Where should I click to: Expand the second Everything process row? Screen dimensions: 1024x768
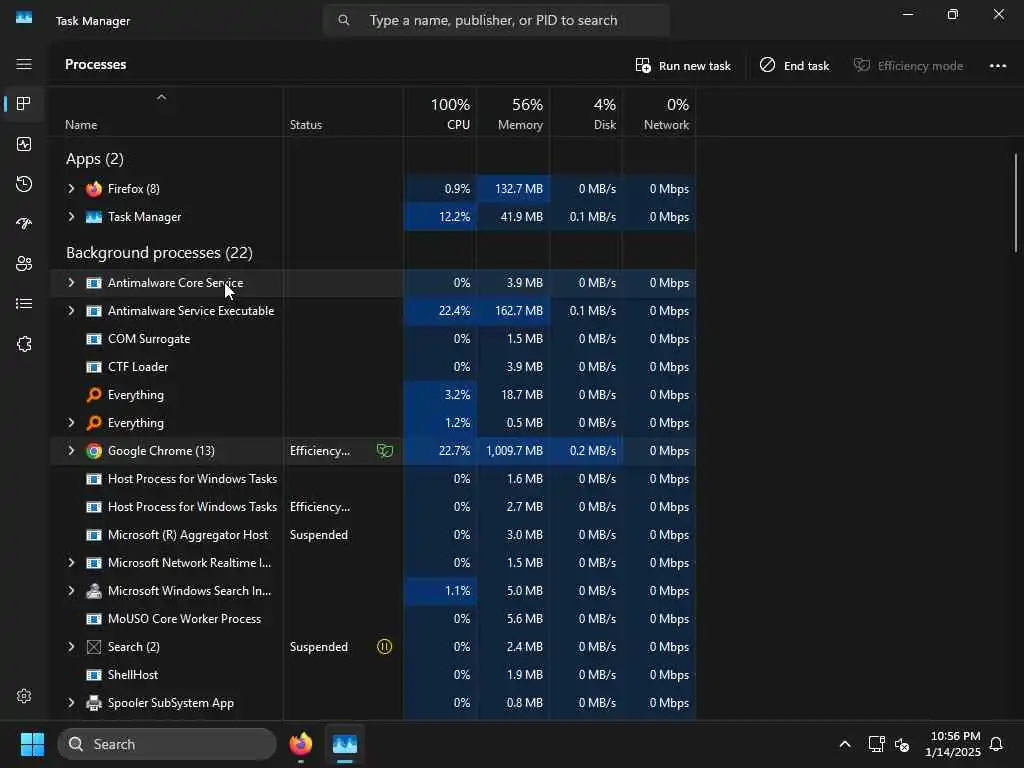click(x=71, y=423)
